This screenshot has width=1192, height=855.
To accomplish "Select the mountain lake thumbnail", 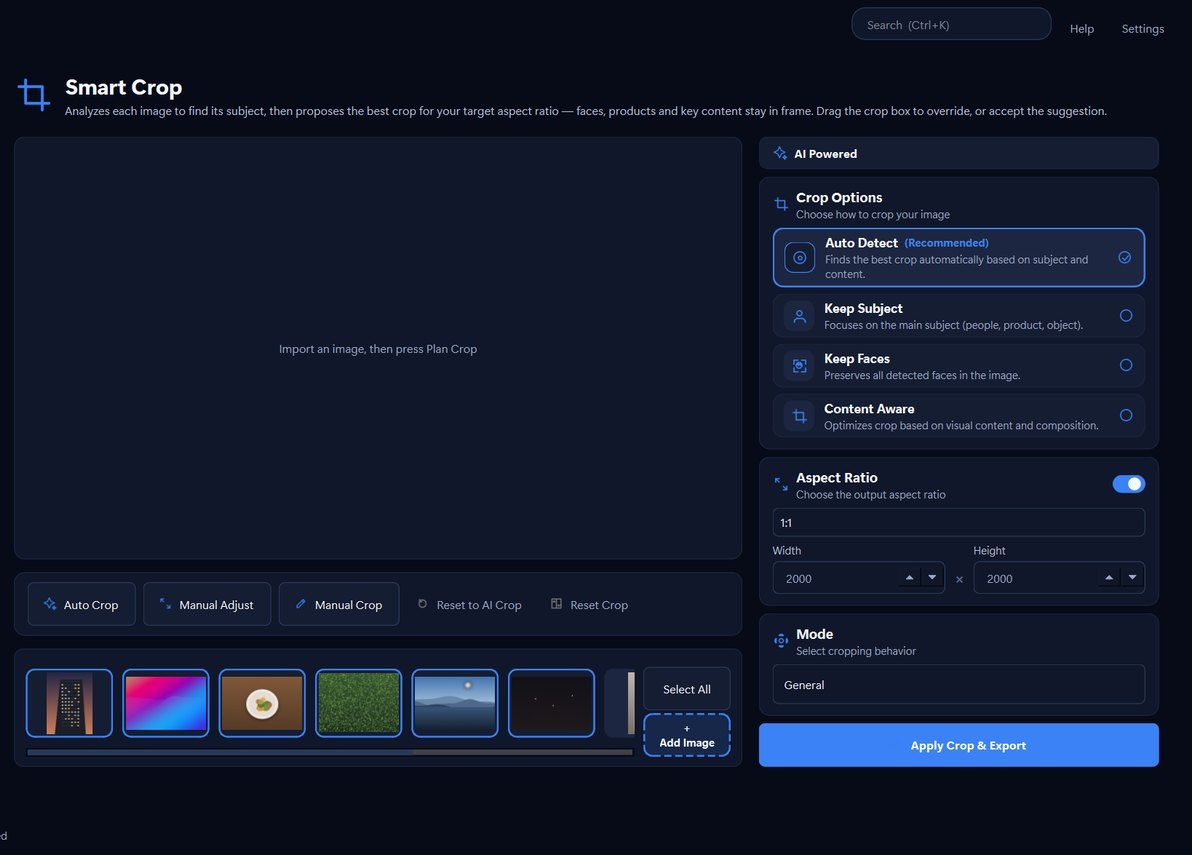I will pos(455,703).
